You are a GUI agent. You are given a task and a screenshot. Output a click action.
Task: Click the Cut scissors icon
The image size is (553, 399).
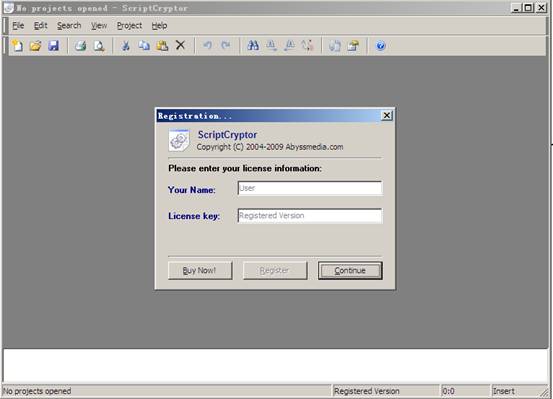click(126, 46)
